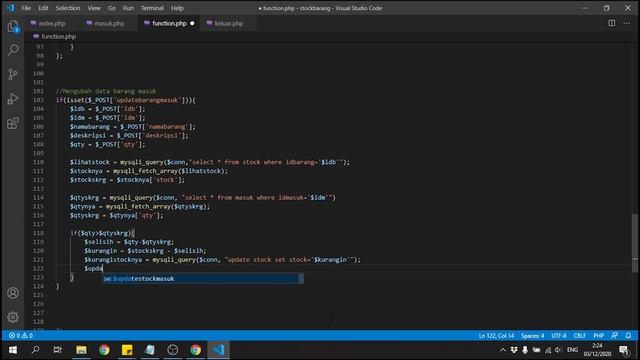Open the Windows Action Center
The image size is (640, 360).
pyautogui.click(x=624, y=350)
